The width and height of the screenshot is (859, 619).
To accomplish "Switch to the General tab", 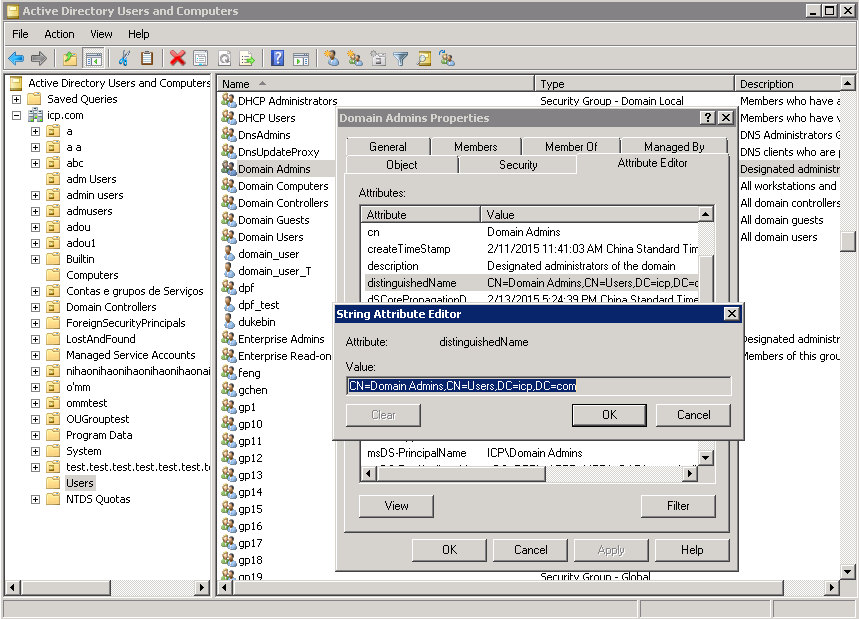I will click(388, 146).
